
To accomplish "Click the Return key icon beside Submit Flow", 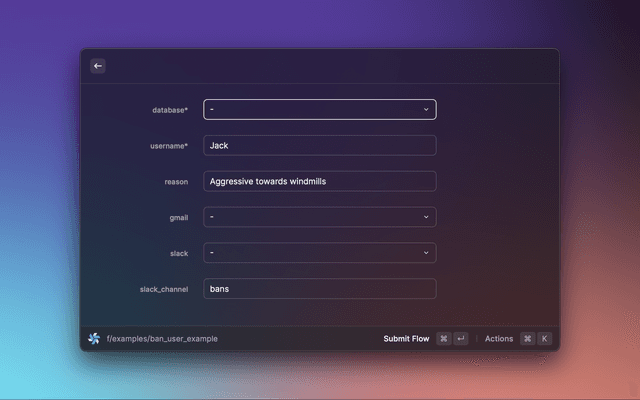I will click(460, 339).
